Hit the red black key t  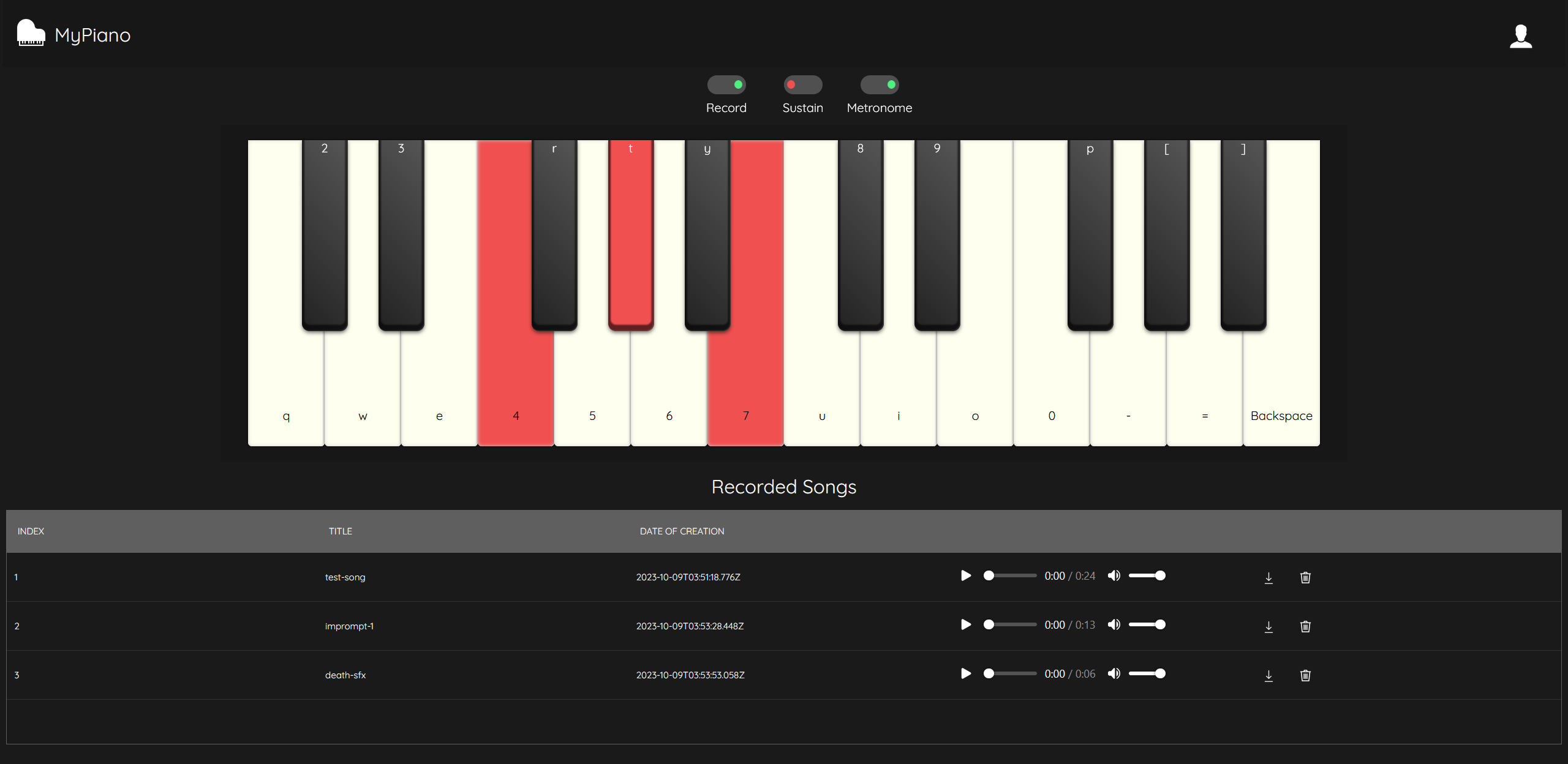631,235
